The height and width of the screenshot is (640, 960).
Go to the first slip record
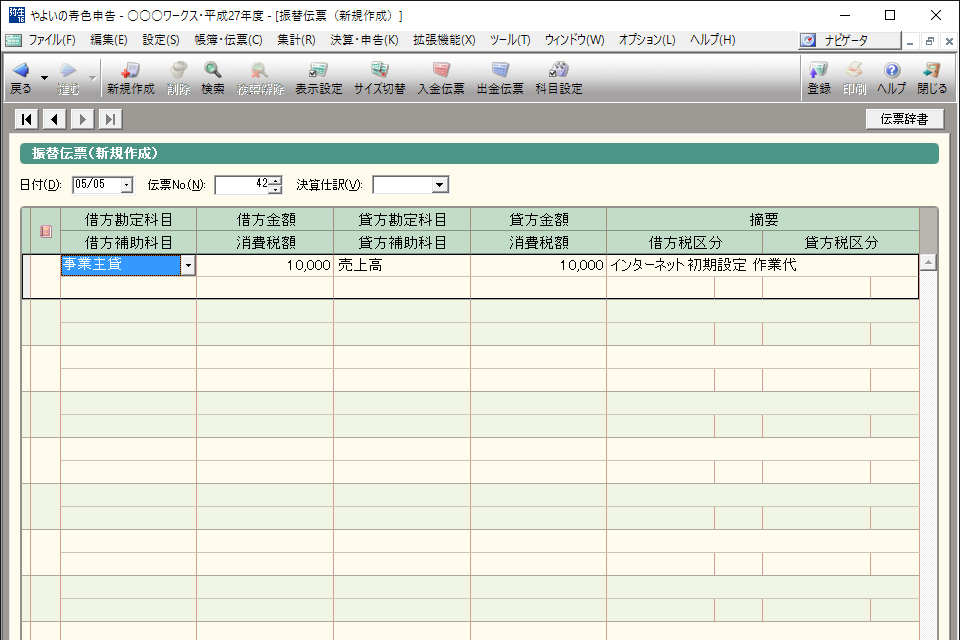(x=27, y=119)
